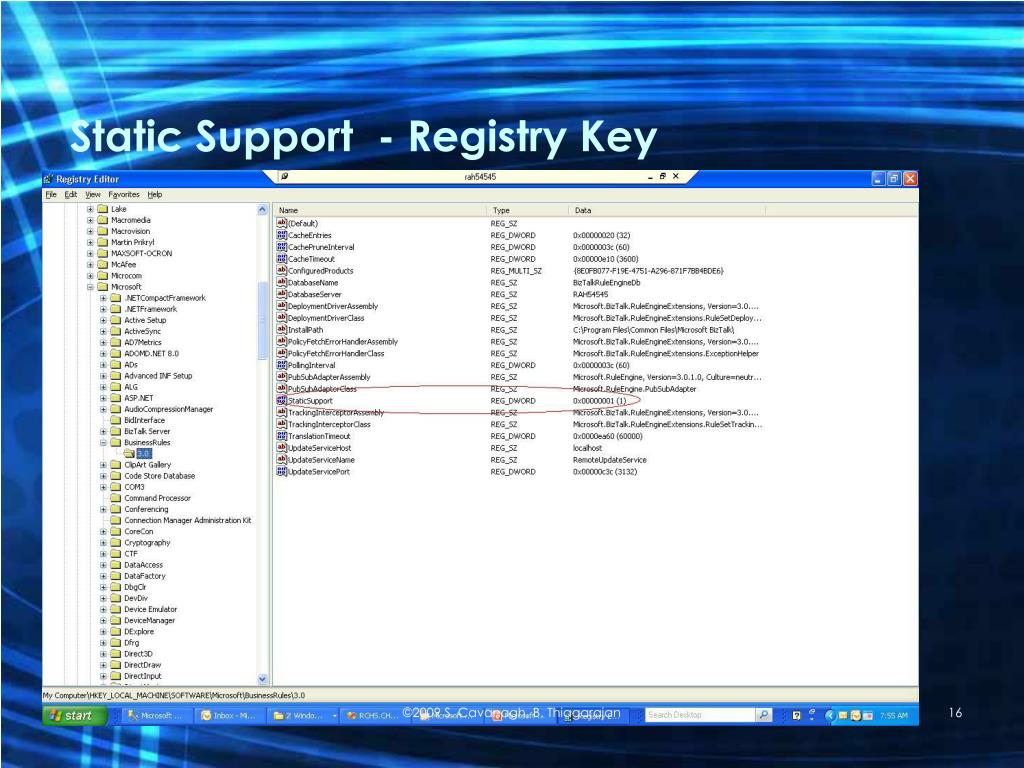Image resolution: width=1024 pixels, height=768 pixels.
Task: Click the PollingInterval DWORD icon
Action: pyautogui.click(x=281, y=365)
